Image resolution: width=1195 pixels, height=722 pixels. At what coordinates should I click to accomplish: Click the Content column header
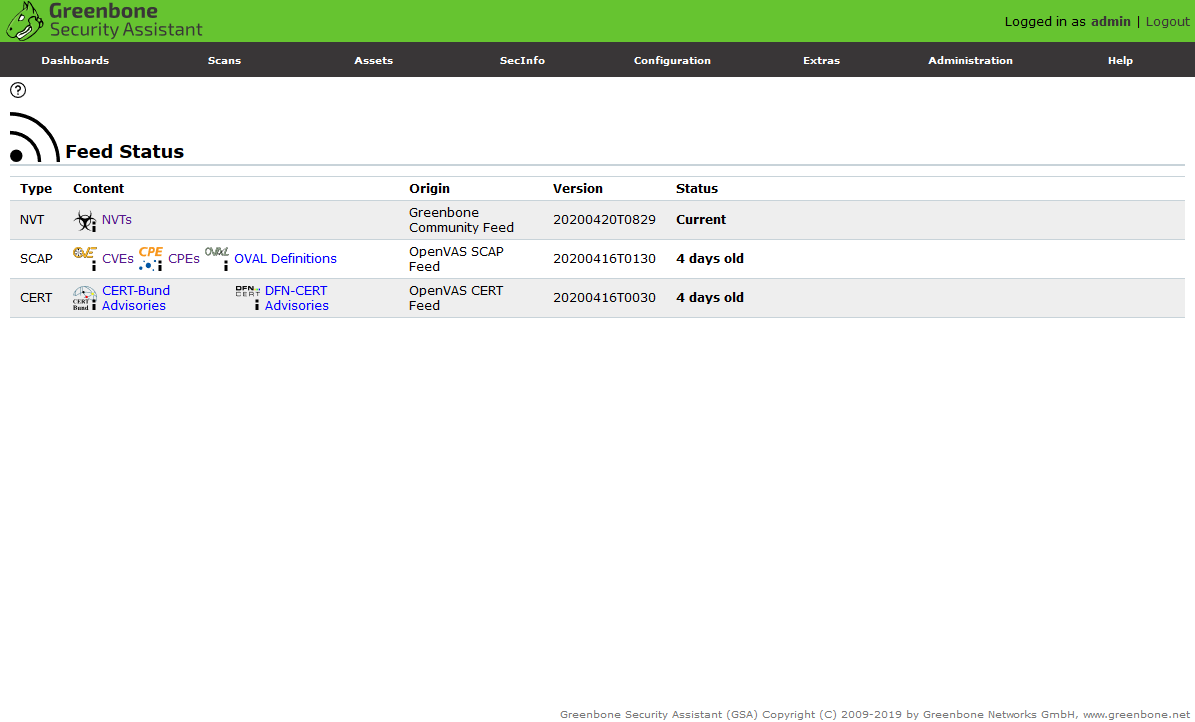(98, 188)
